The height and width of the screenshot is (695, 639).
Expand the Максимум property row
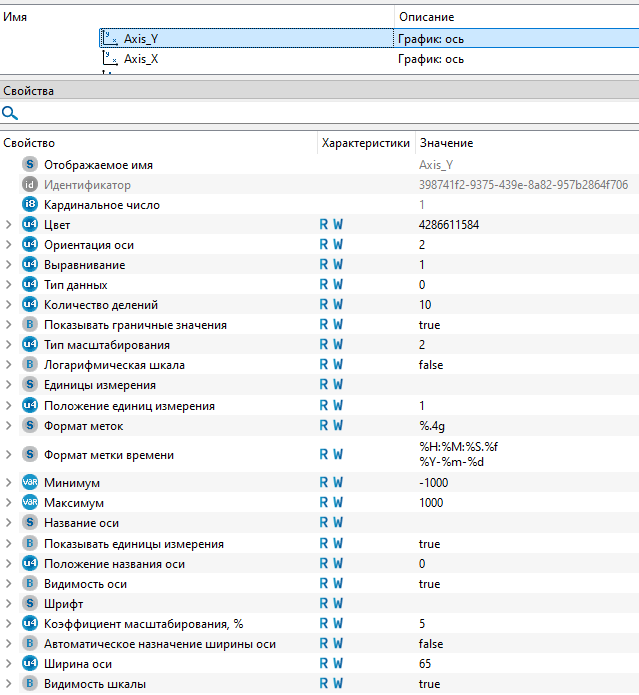pos(9,503)
